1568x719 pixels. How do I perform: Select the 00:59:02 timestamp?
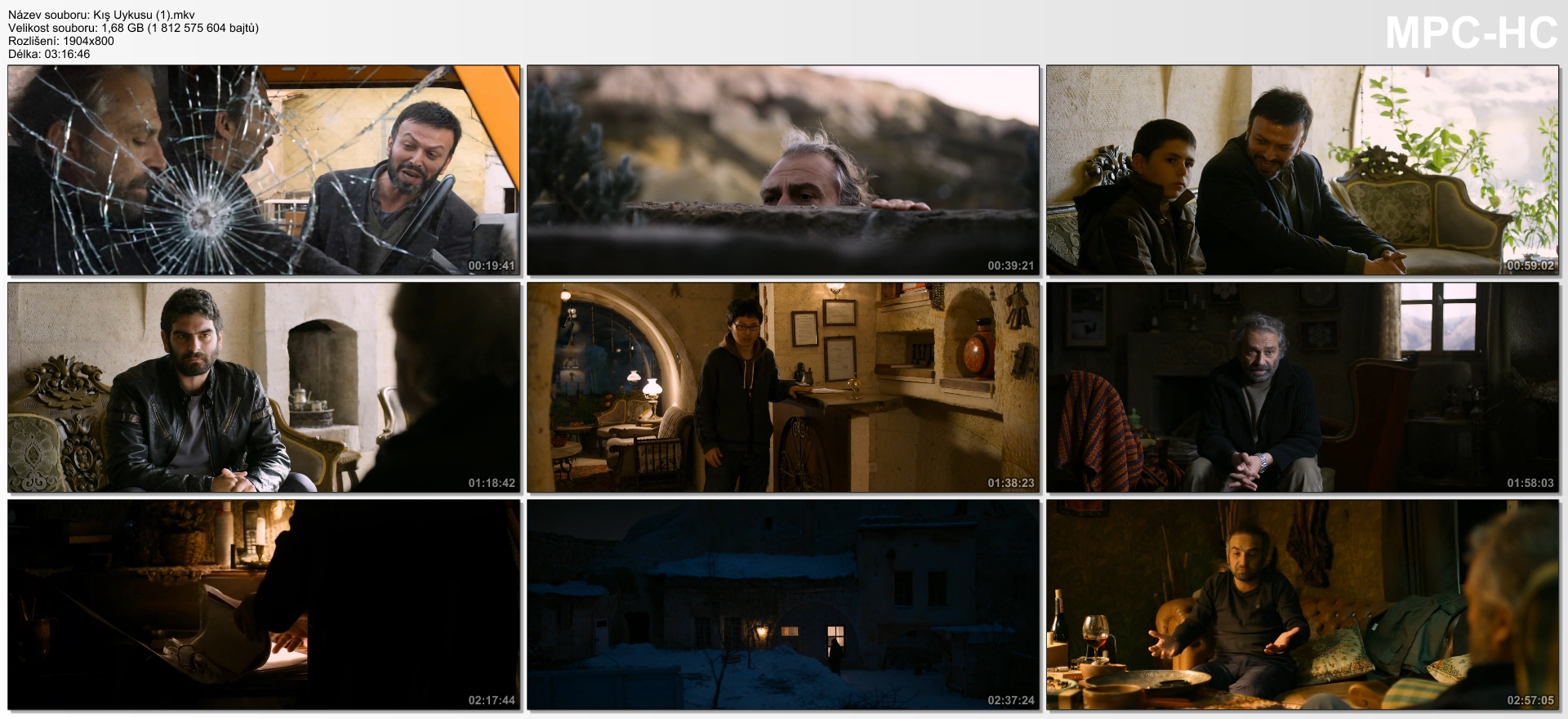(x=1530, y=266)
